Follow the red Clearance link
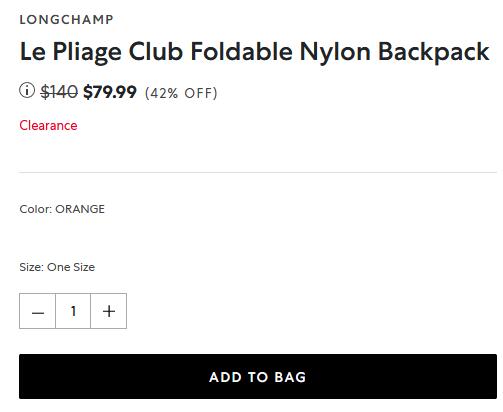503x412 pixels. point(48,125)
